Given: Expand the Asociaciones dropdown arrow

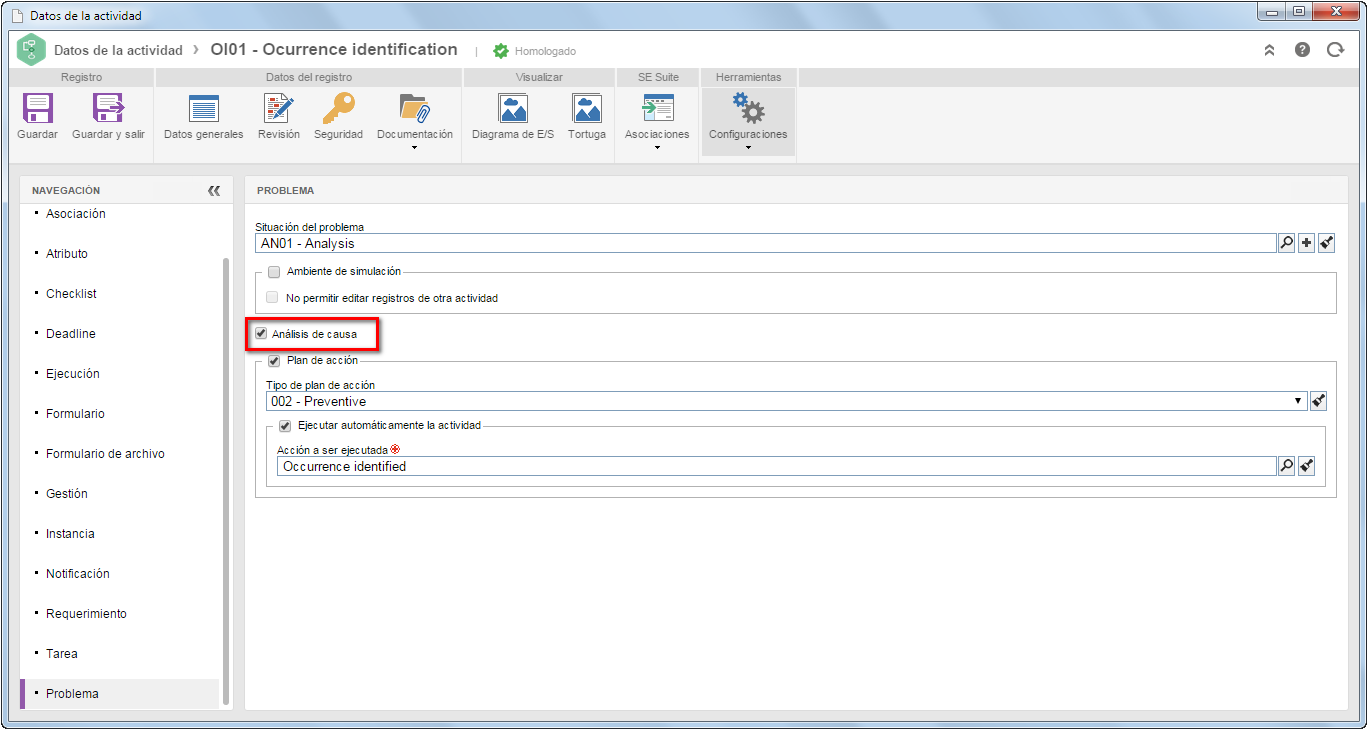Looking at the screenshot, I should (x=657, y=148).
